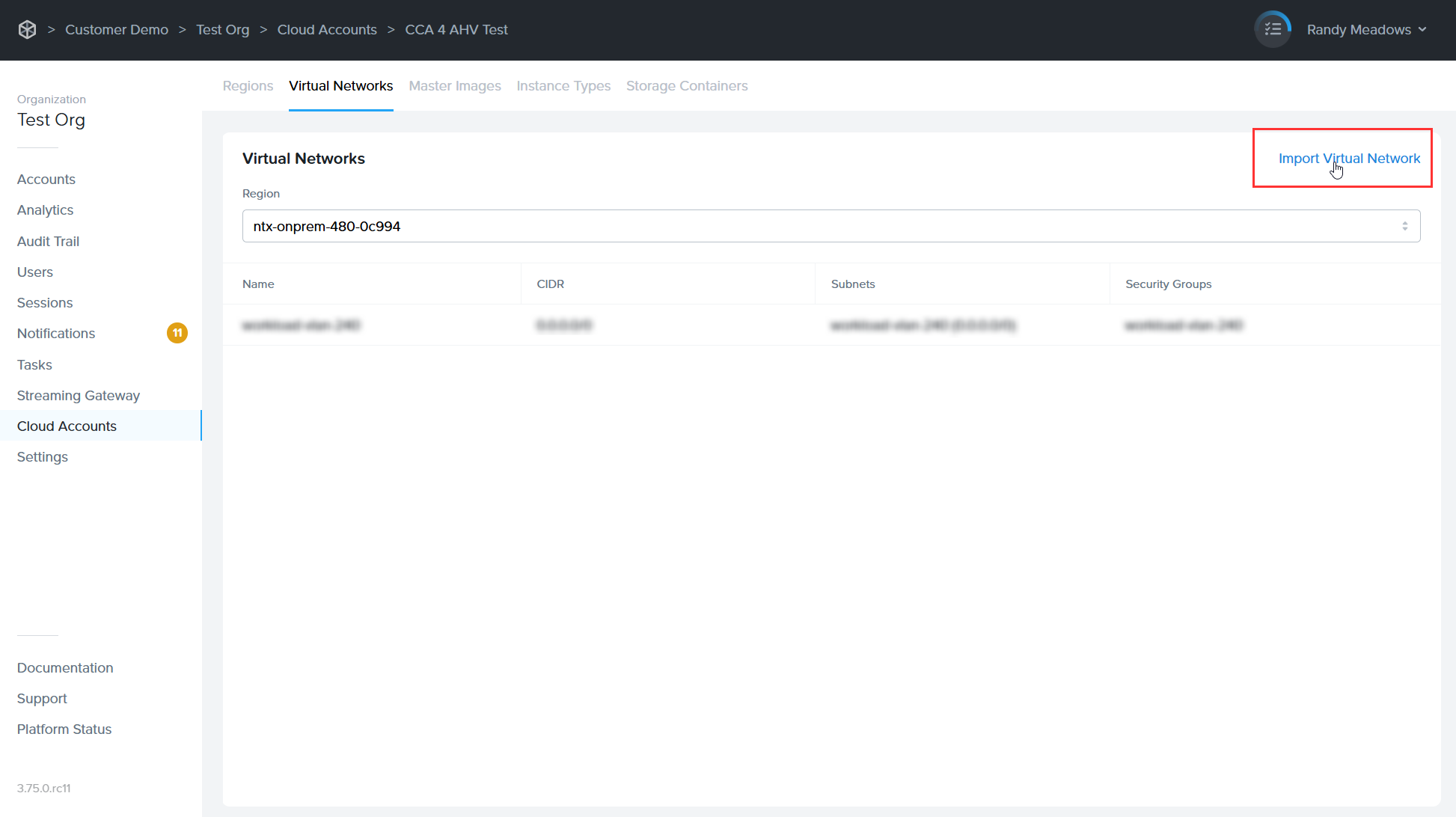Open Test Org from the breadcrumb trail
Image resolution: width=1456 pixels, height=817 pixels.
click(x=222, y=29)
